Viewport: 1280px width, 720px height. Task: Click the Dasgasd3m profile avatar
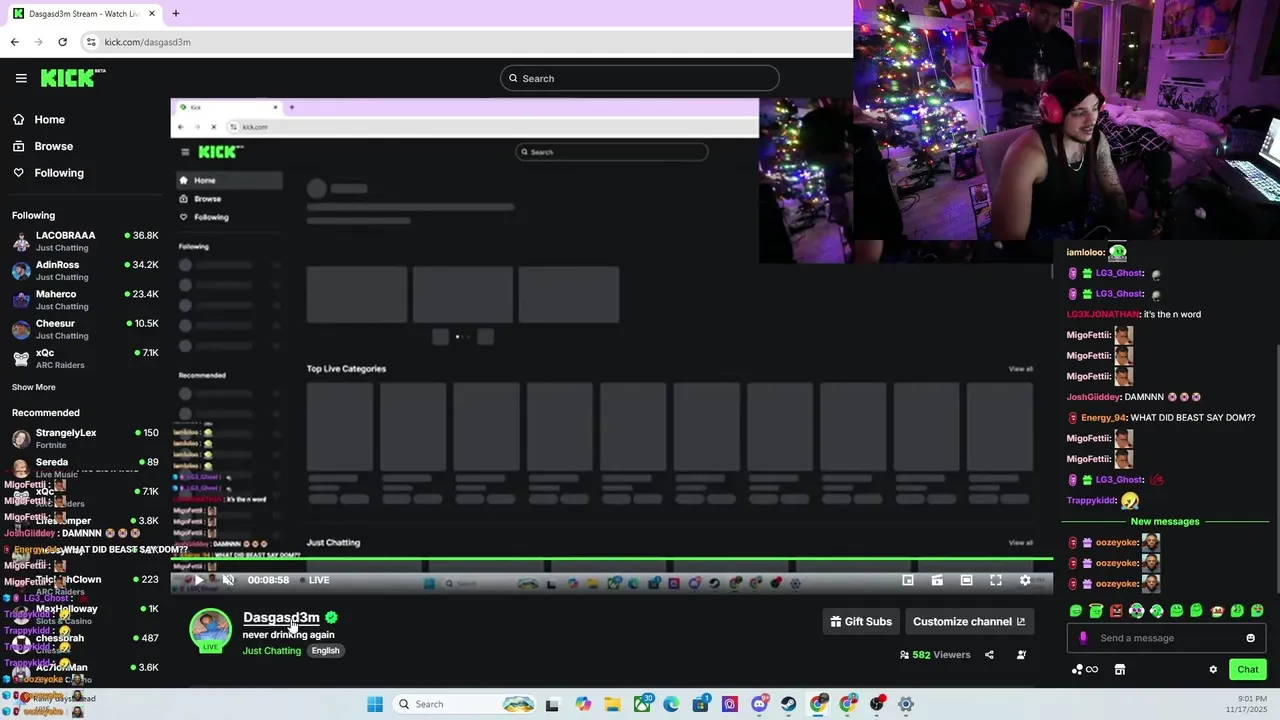click(x=210, y=630)
